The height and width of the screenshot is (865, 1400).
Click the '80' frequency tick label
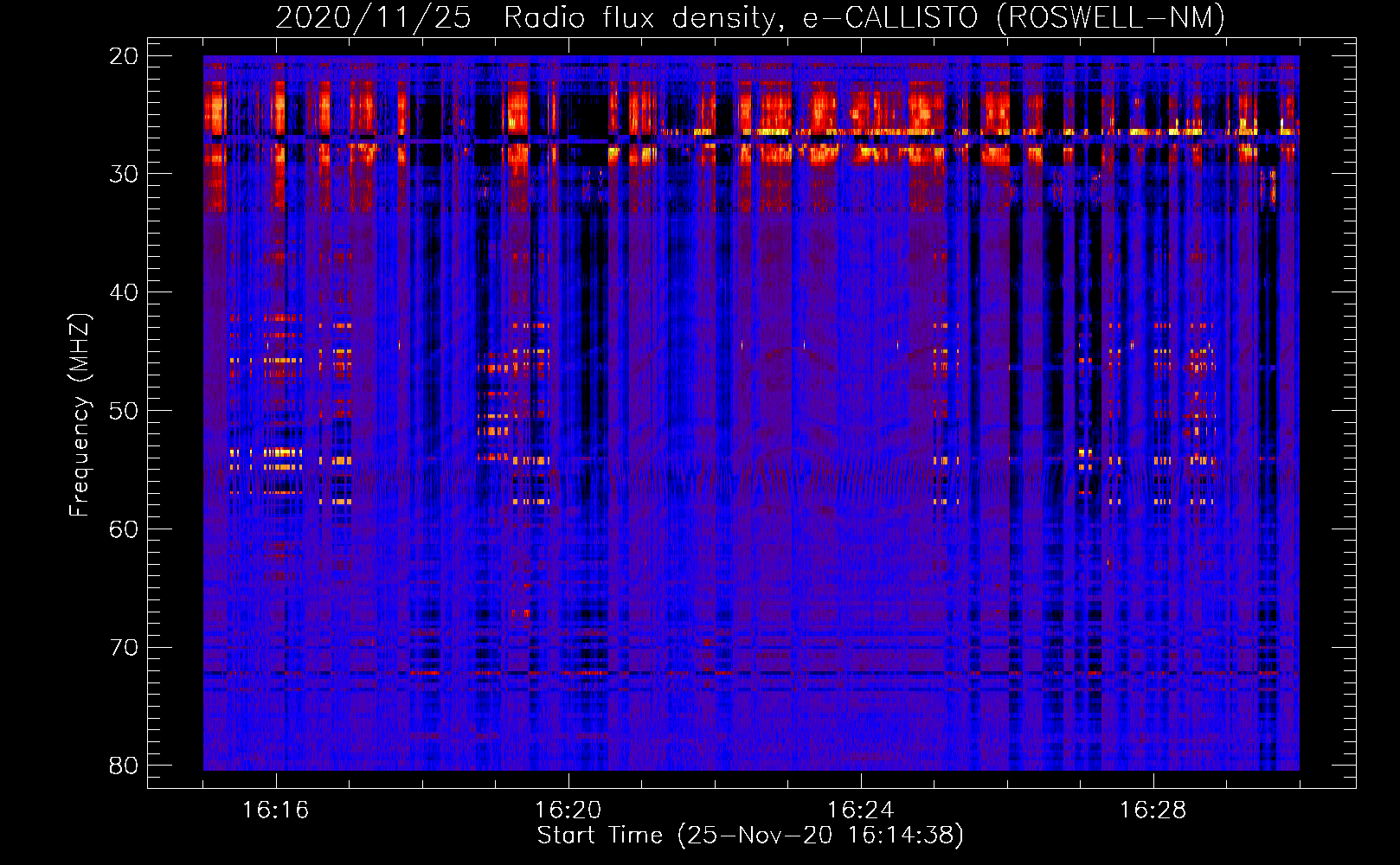tap(124, 766)
